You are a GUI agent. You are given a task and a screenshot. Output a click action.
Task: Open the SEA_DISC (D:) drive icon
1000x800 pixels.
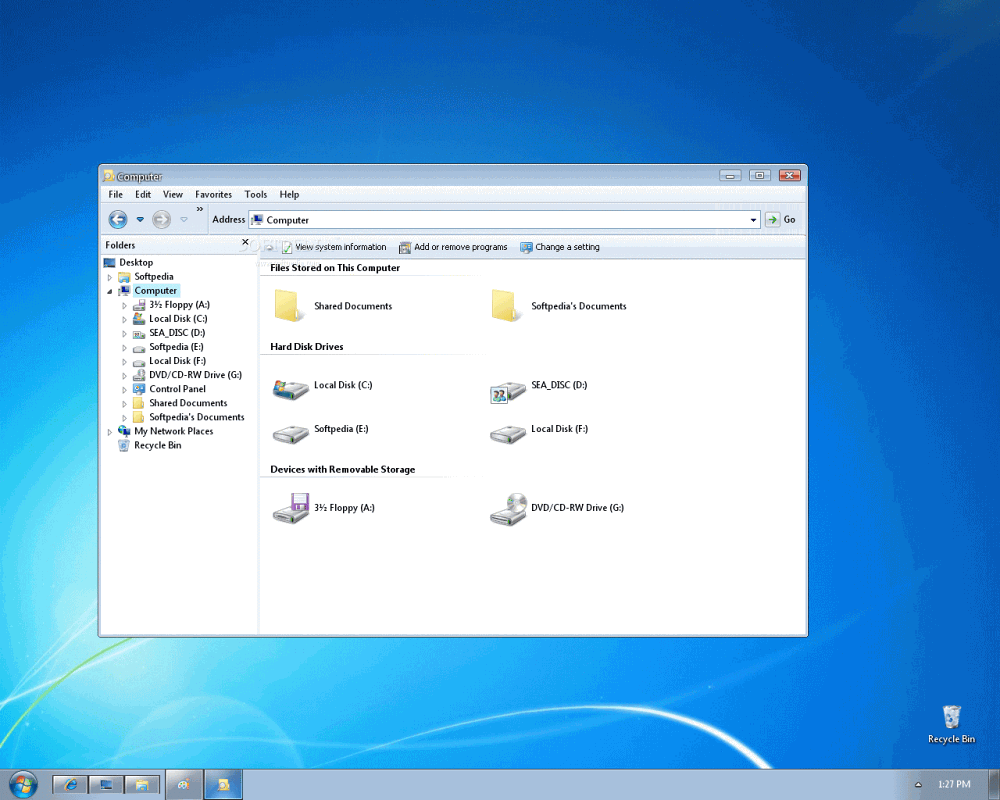(x=507, y=390)
